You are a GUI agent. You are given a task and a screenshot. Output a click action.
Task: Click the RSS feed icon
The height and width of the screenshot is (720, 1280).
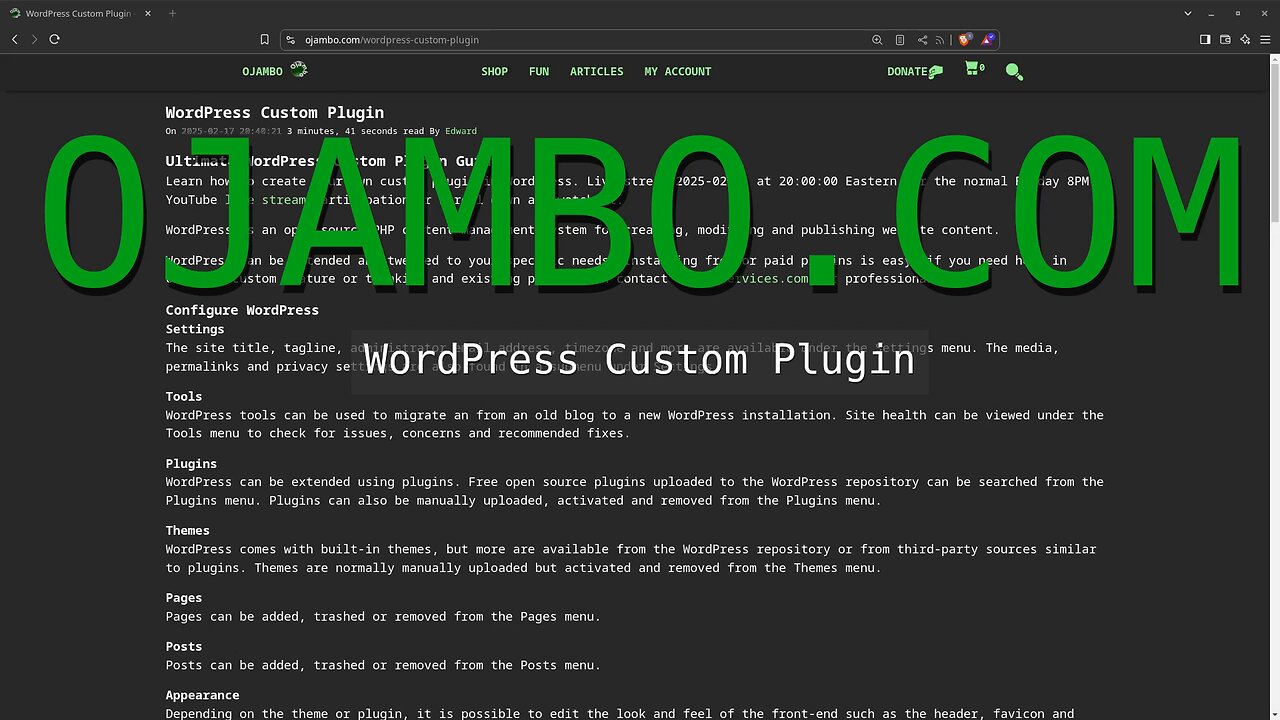(x=940, y=40)
